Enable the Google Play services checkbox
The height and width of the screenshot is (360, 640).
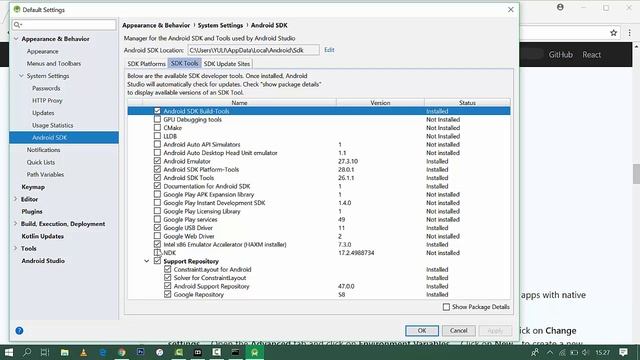click(157, 219)
